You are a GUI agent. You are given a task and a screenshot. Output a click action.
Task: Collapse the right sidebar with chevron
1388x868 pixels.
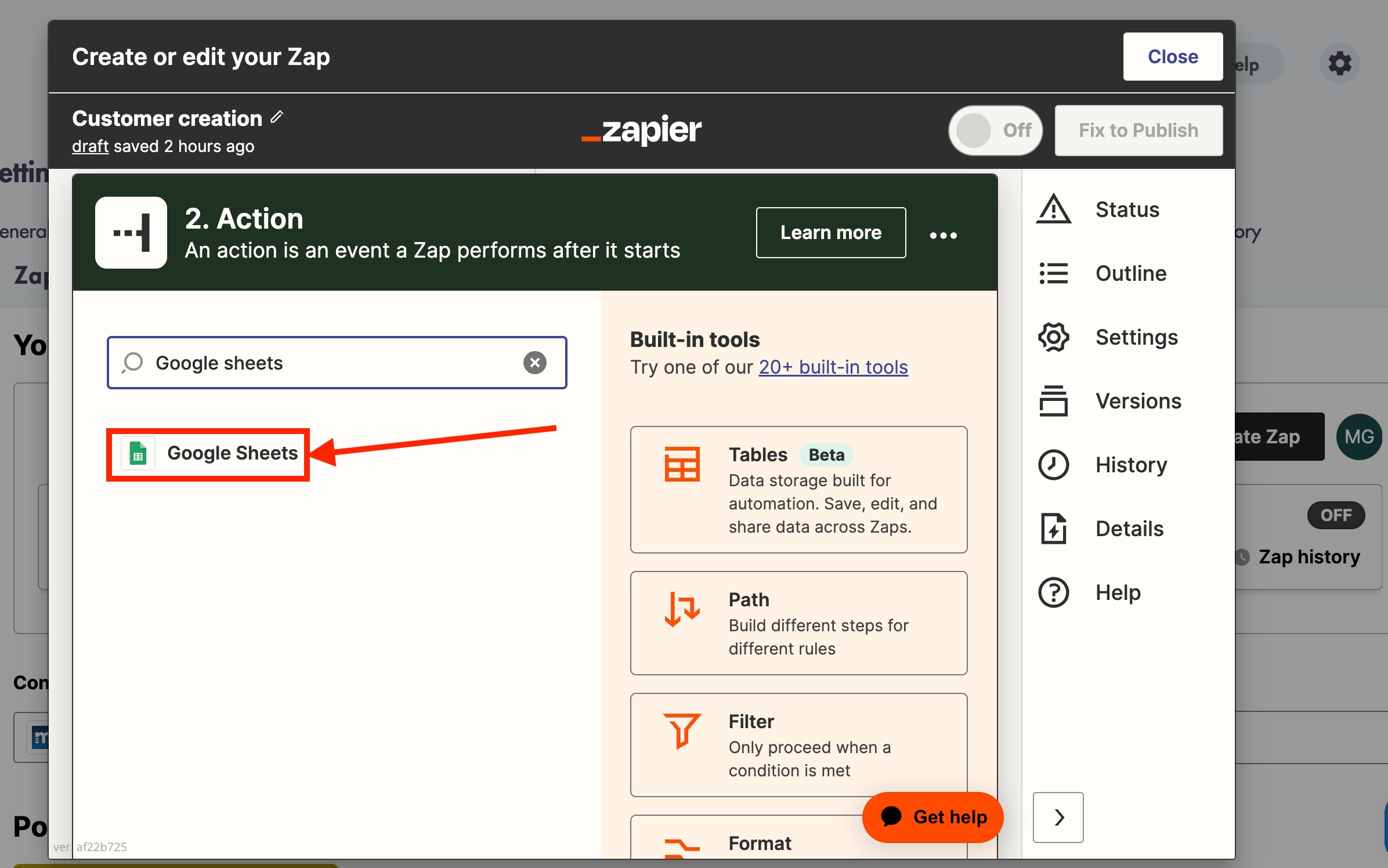(x=1058, y=817)
